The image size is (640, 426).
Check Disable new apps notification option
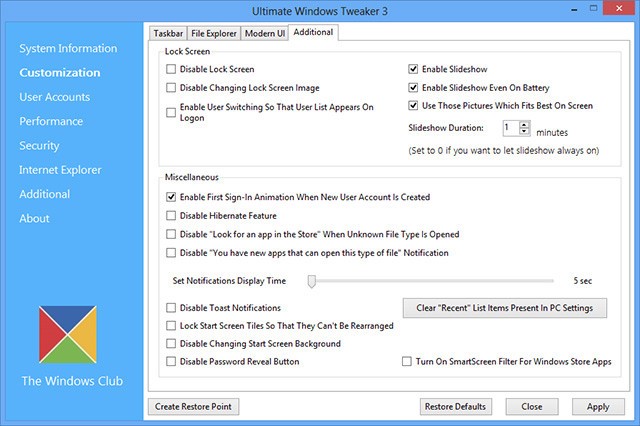pyautogui.click(x=171, y=253)
